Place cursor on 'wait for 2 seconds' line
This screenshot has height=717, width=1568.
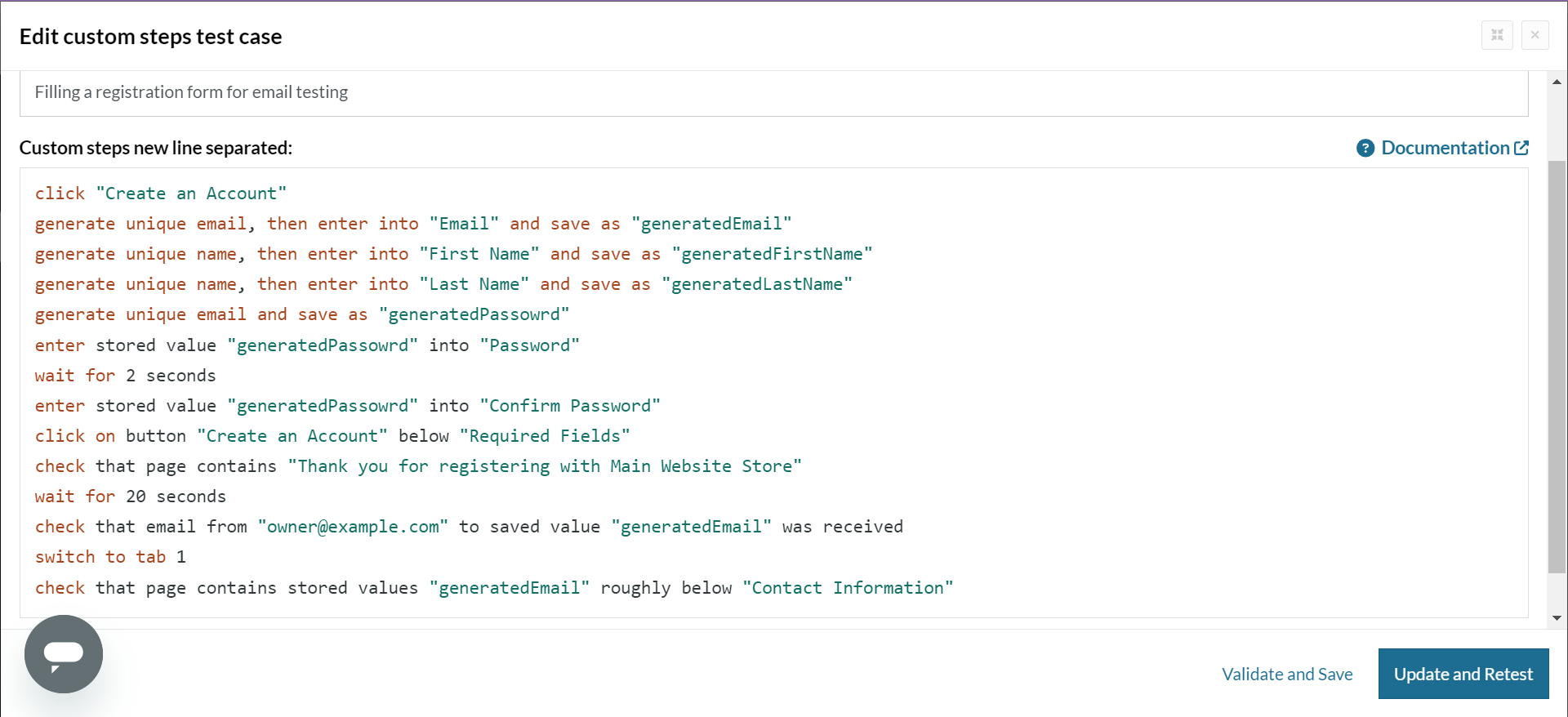tap(126, 376)
